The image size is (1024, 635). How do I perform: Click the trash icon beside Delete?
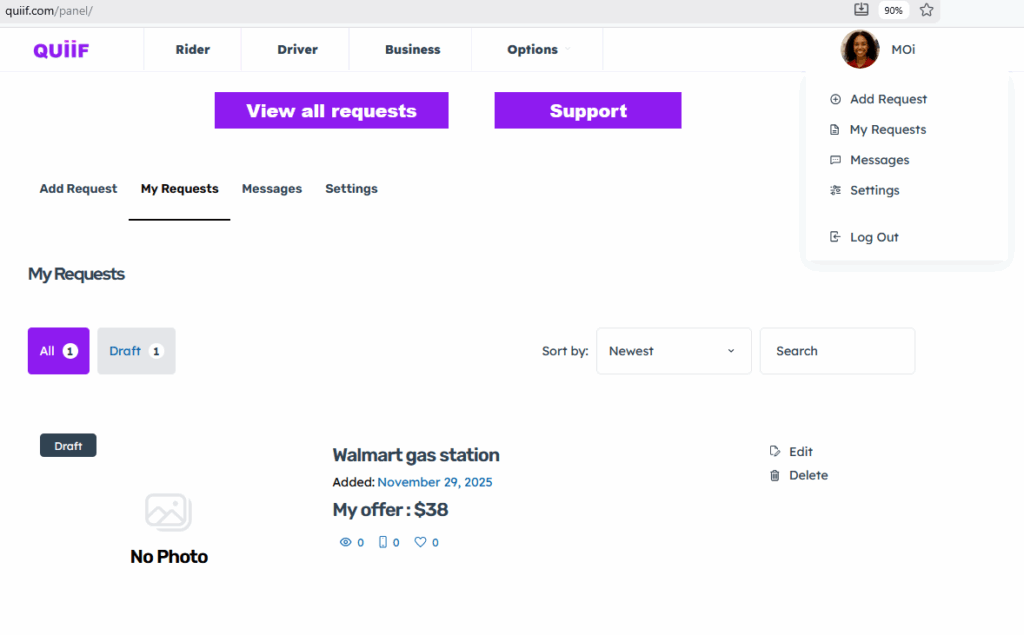775,476
